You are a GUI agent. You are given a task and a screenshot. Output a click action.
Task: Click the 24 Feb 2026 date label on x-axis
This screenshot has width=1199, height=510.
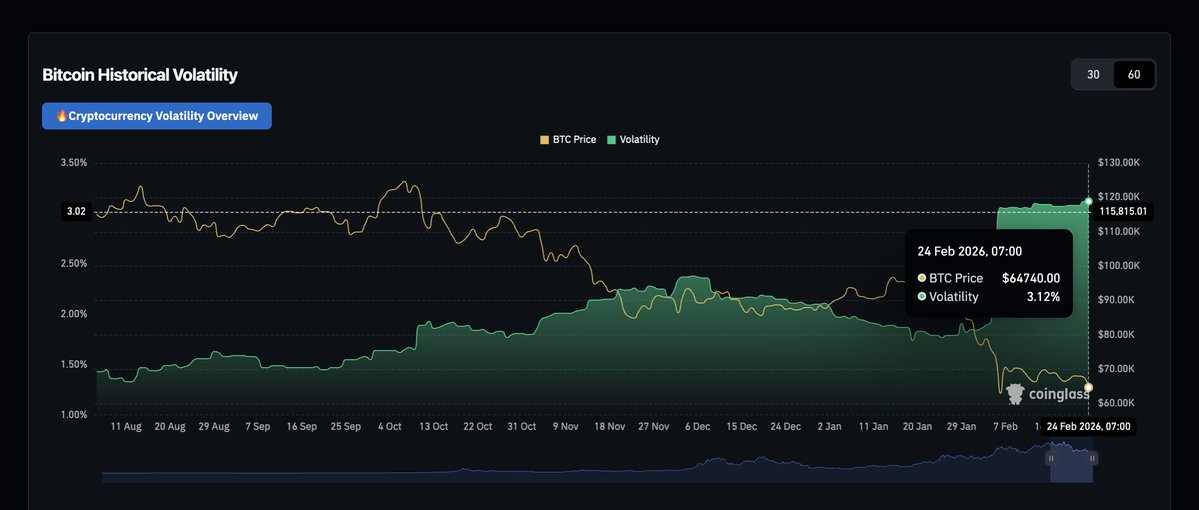point(1088,427)
